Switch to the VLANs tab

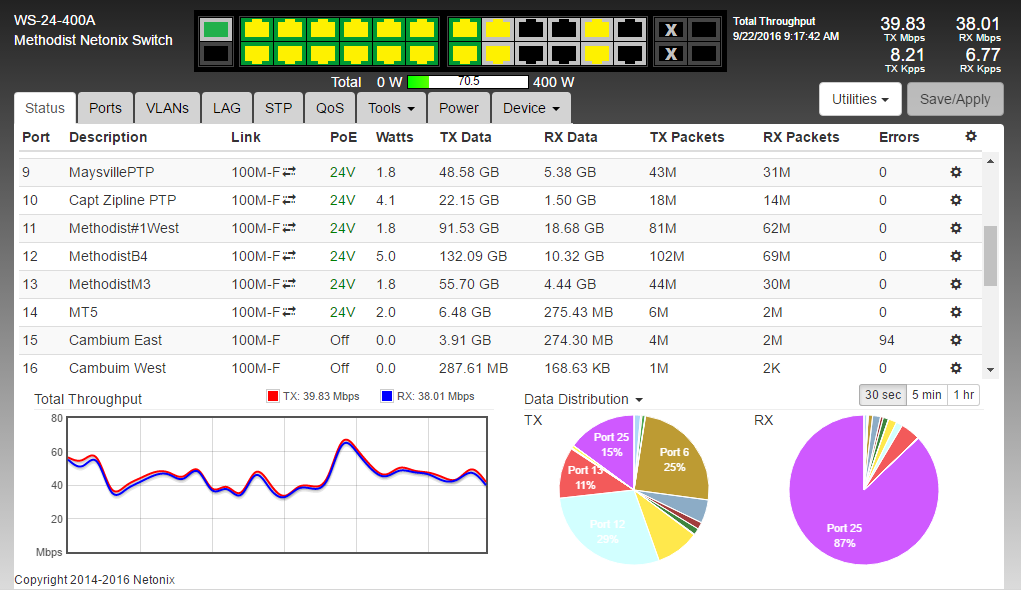click(x=167, y=108)
